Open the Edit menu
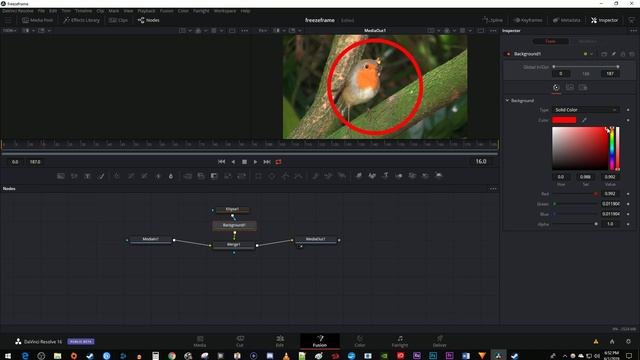The height and width of the screenshot is (360, 640). 53,11
